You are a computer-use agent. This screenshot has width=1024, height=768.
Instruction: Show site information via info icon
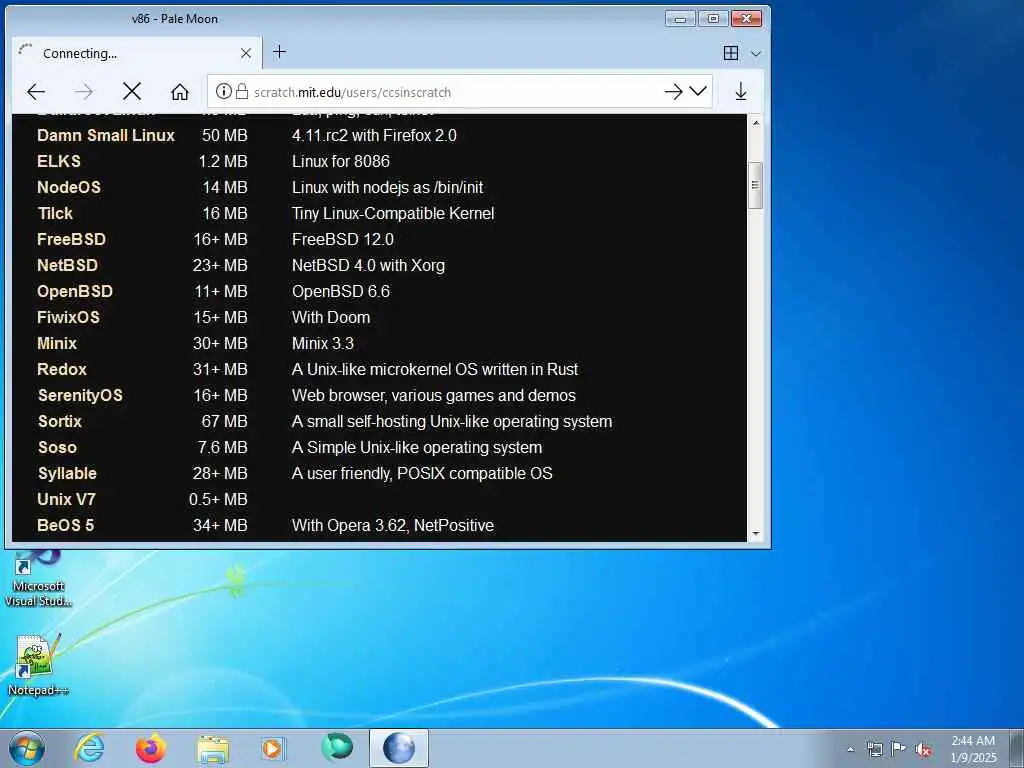click(x=223, y=91)
